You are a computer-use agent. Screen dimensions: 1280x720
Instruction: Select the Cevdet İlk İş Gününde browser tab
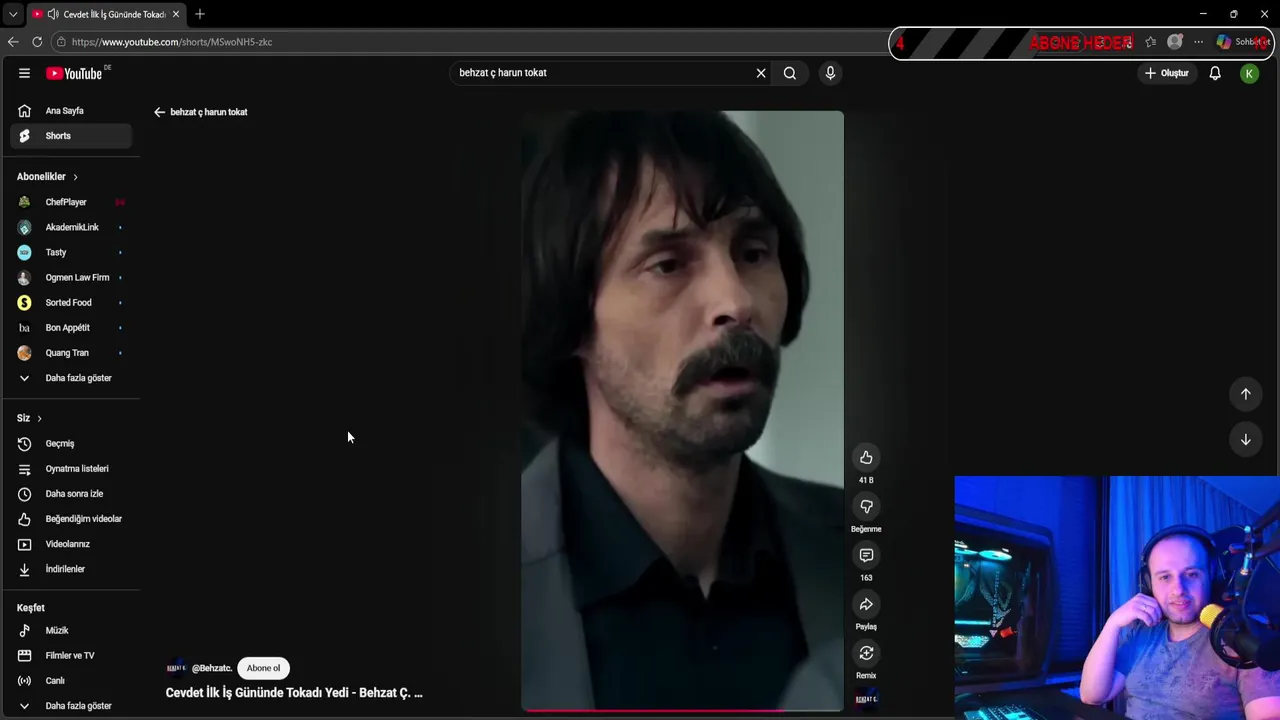[x=105, y=14]
